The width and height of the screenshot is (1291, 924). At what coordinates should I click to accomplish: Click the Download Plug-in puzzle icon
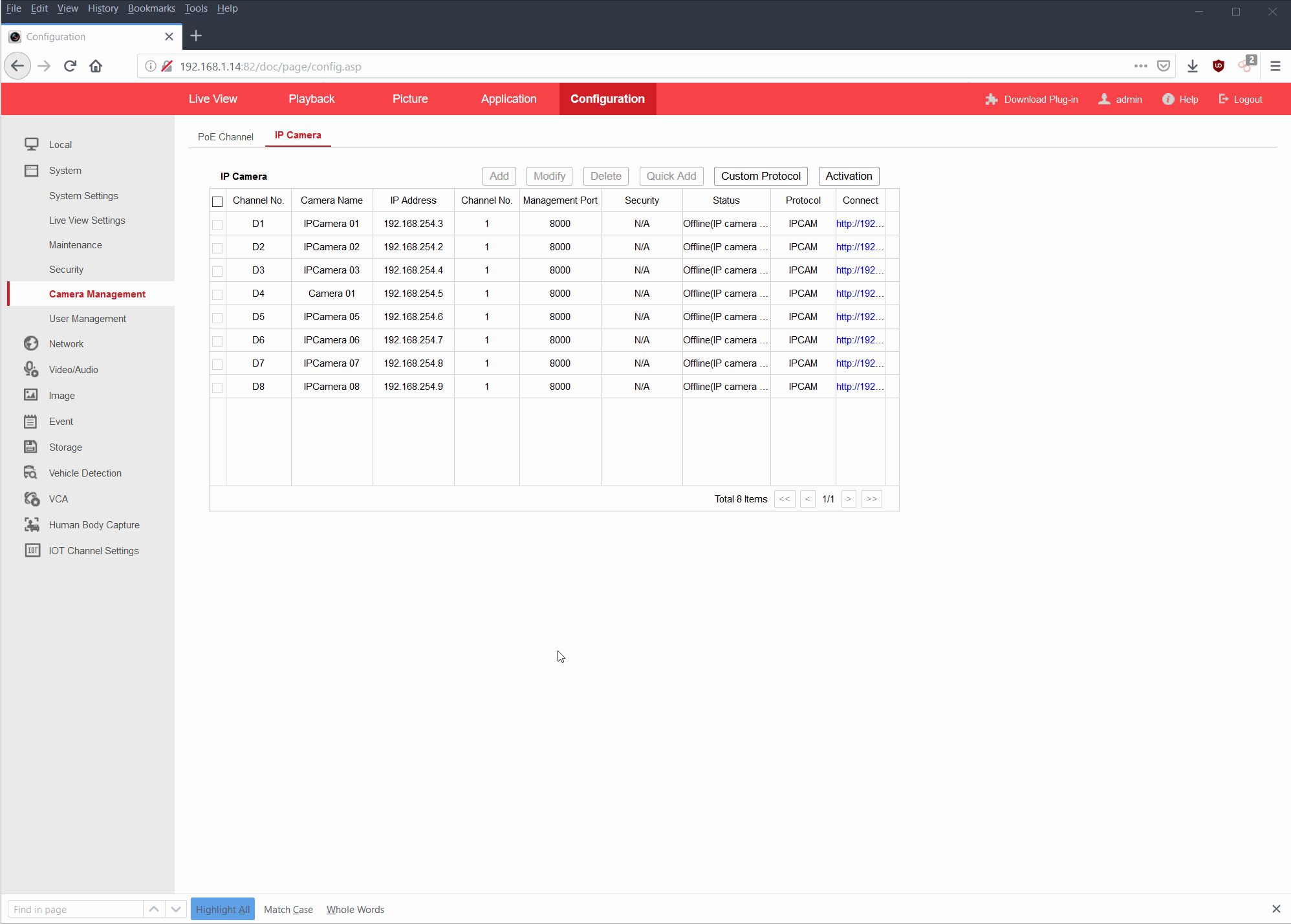991,99
